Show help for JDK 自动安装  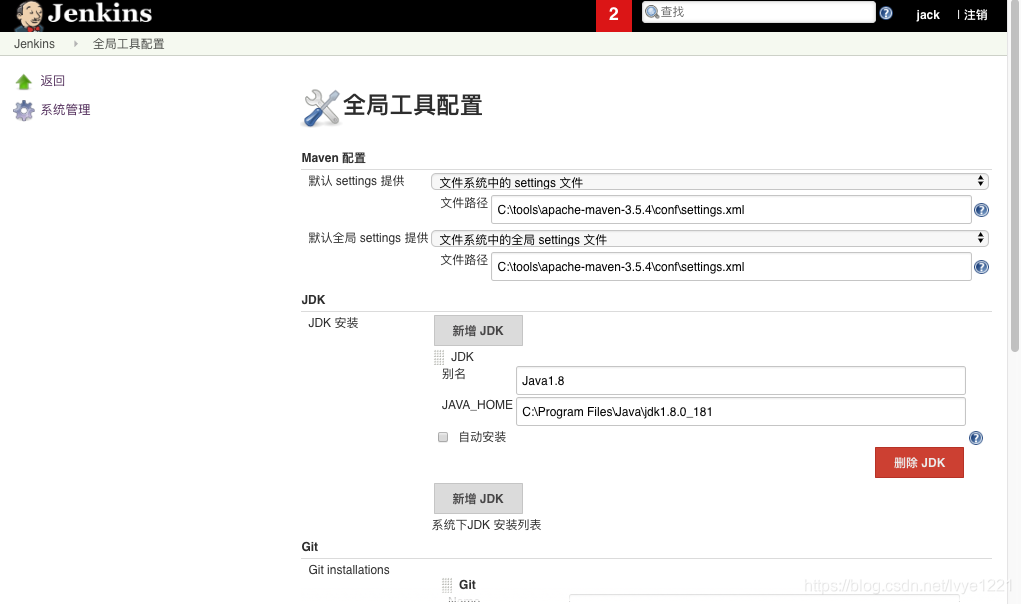975,438
